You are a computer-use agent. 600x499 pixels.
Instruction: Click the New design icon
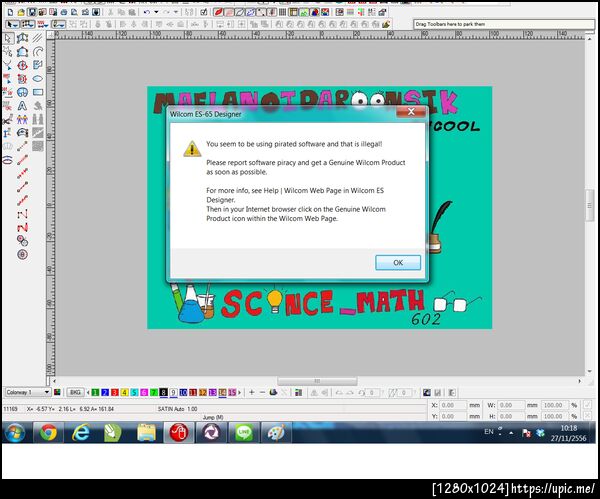coord(10,12)
